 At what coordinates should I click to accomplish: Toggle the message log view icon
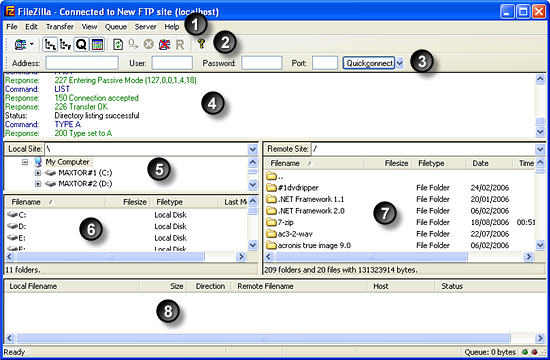pos(97,45)
